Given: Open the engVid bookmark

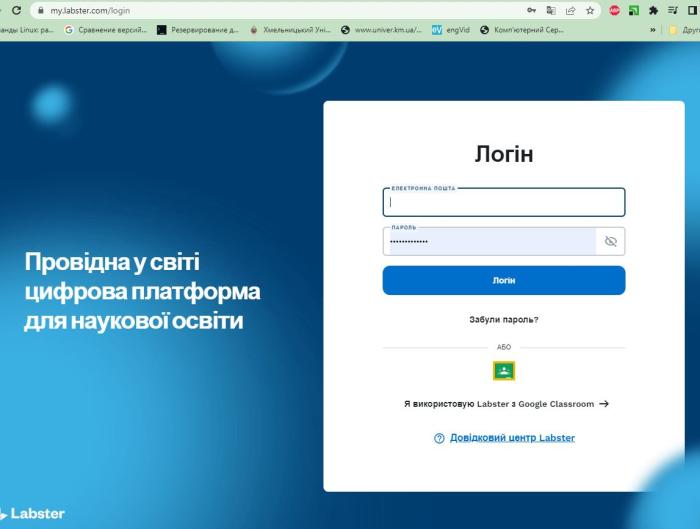Looking at the screenshot, I should (451, 30).
